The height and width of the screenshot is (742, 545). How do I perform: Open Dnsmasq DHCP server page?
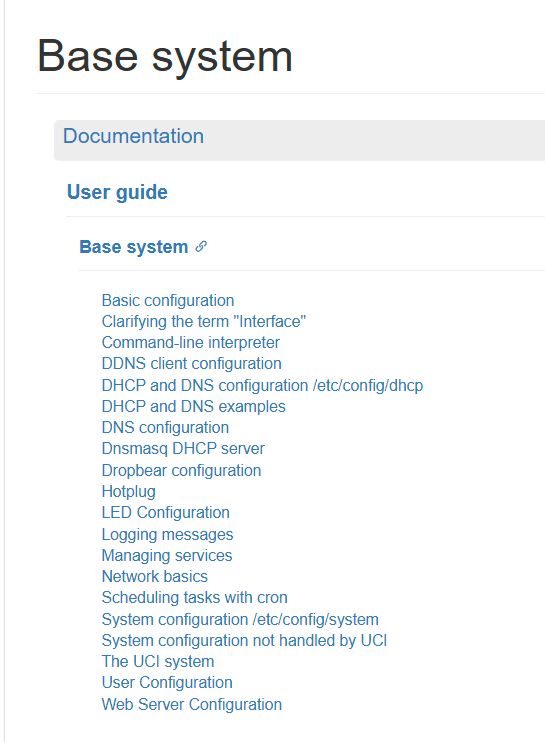pyautogui.click(x=183, y=449)
